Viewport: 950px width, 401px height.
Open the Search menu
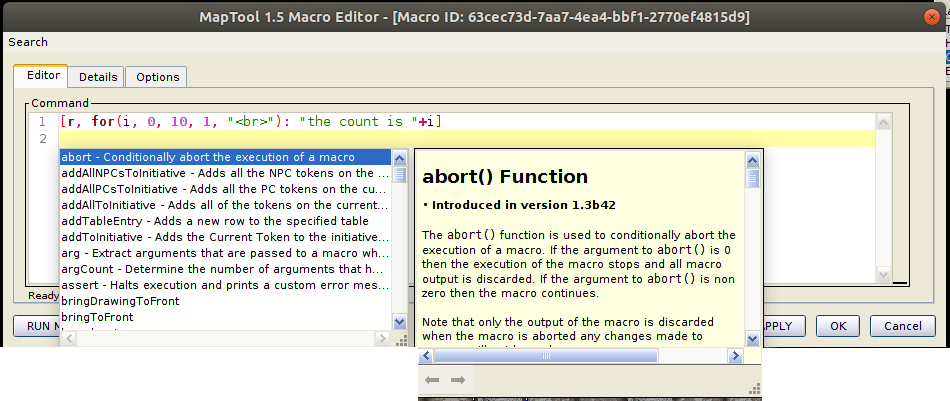click(x=28, y=42)
